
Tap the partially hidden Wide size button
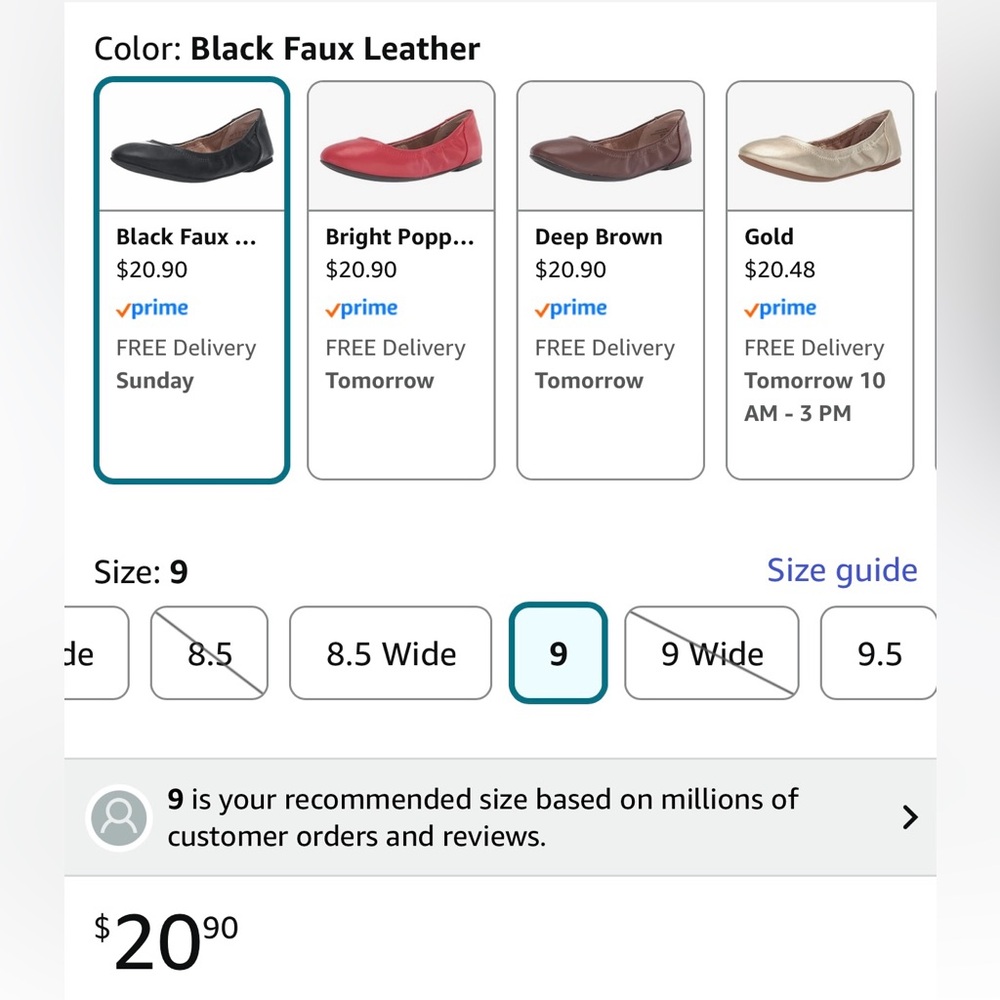(x=96, y=653)
